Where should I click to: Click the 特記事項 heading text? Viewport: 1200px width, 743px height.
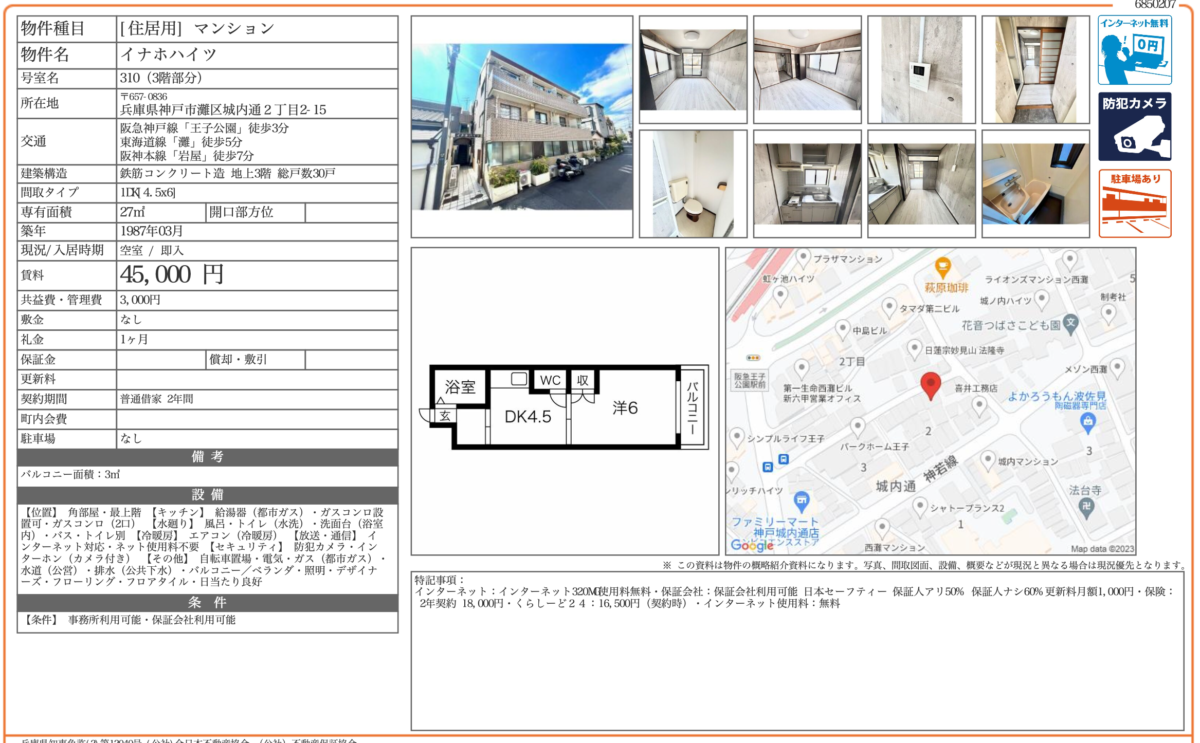click(440, 580)
